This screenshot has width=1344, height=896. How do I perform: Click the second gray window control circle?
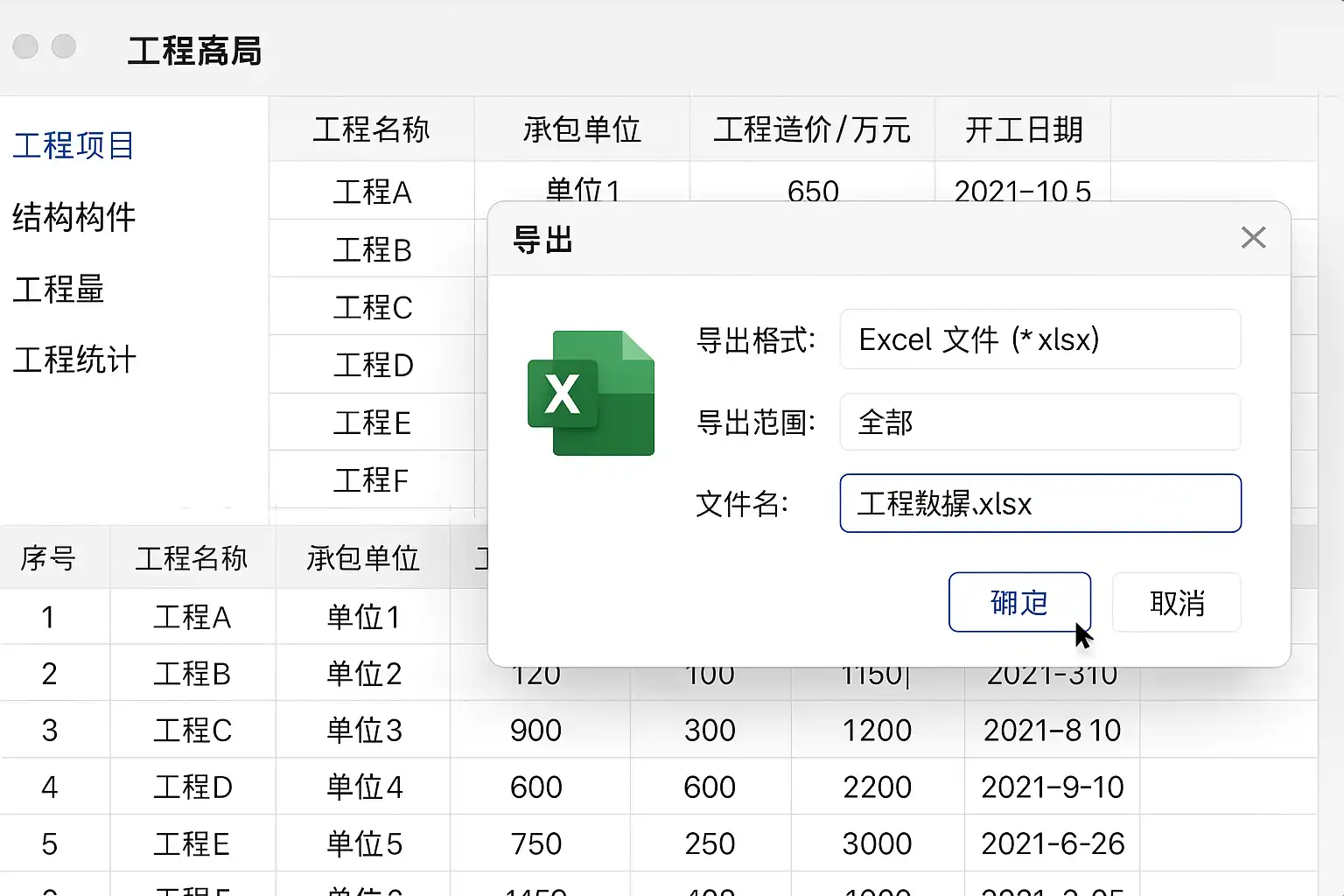[64, 46]
